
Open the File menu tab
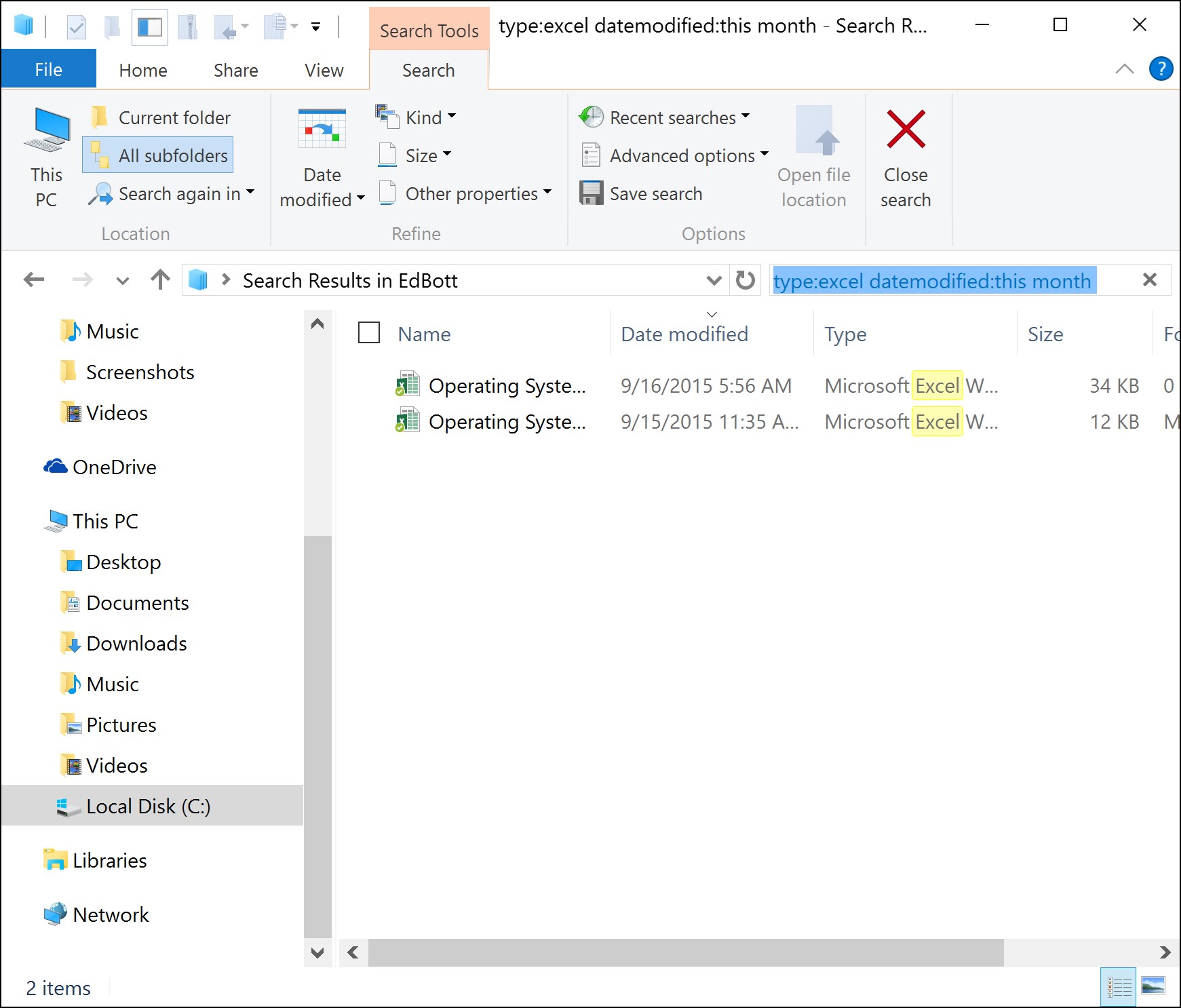coord(48,71)
